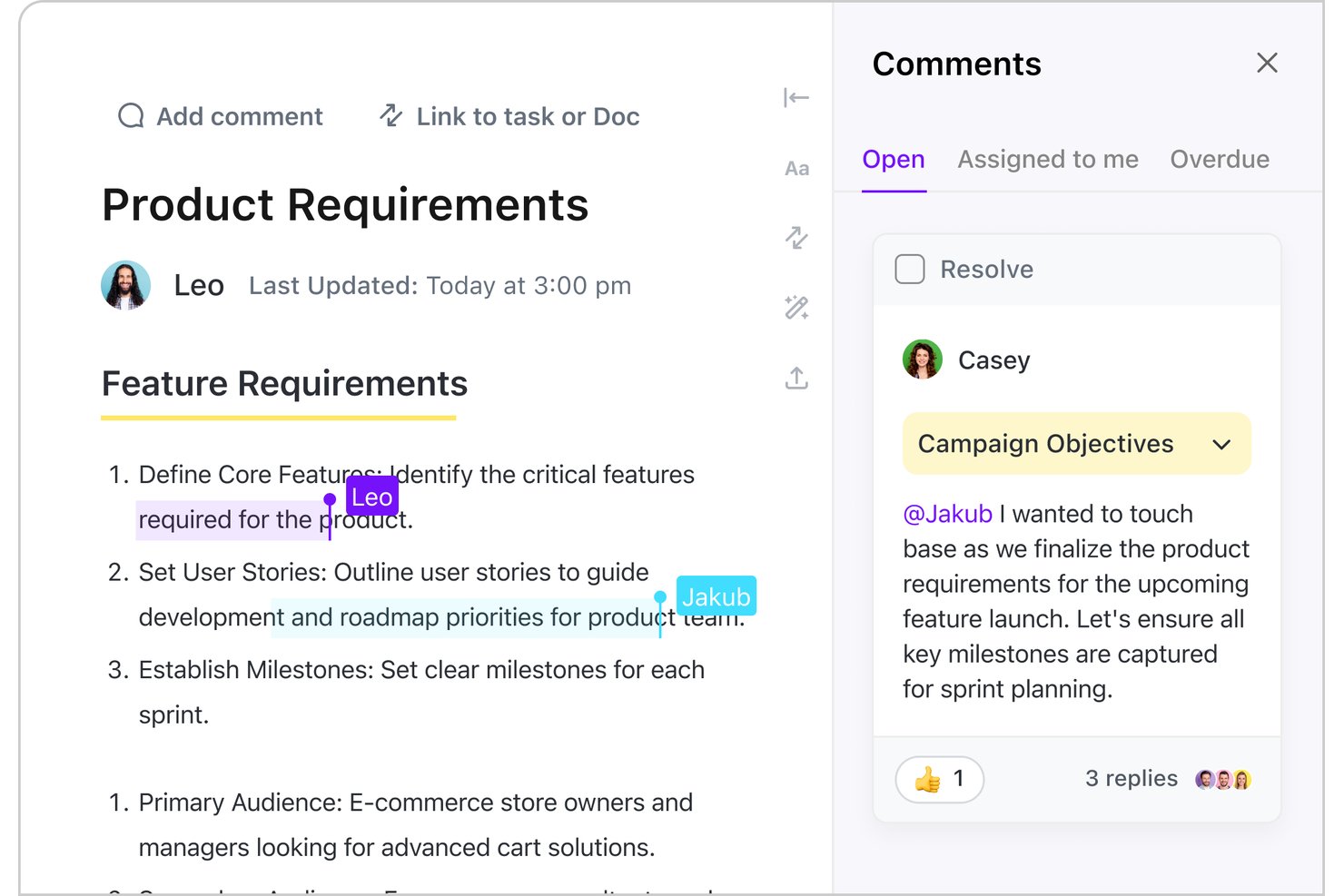The width and height of the screenshot is (1344, 896).
Task: Click the Leo cursor label tag
Action: pos(372,497)
